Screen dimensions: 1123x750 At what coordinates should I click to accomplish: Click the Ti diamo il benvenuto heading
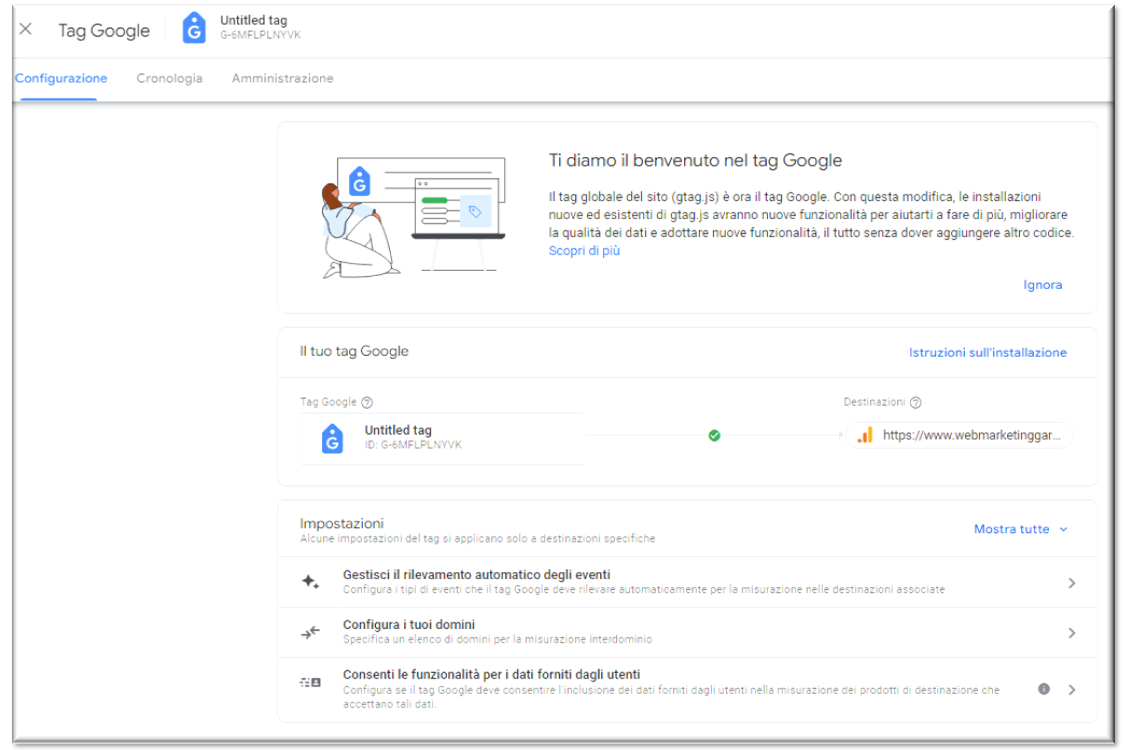point(695,160)
